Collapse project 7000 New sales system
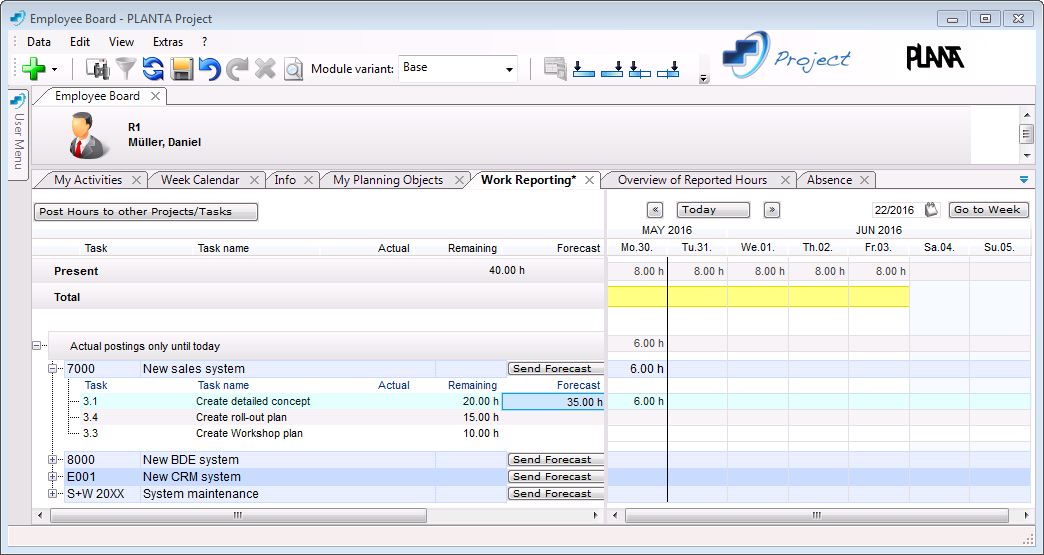Image resolution: width=1044 pixels, height=555 pixels. [x=53, y=369]
